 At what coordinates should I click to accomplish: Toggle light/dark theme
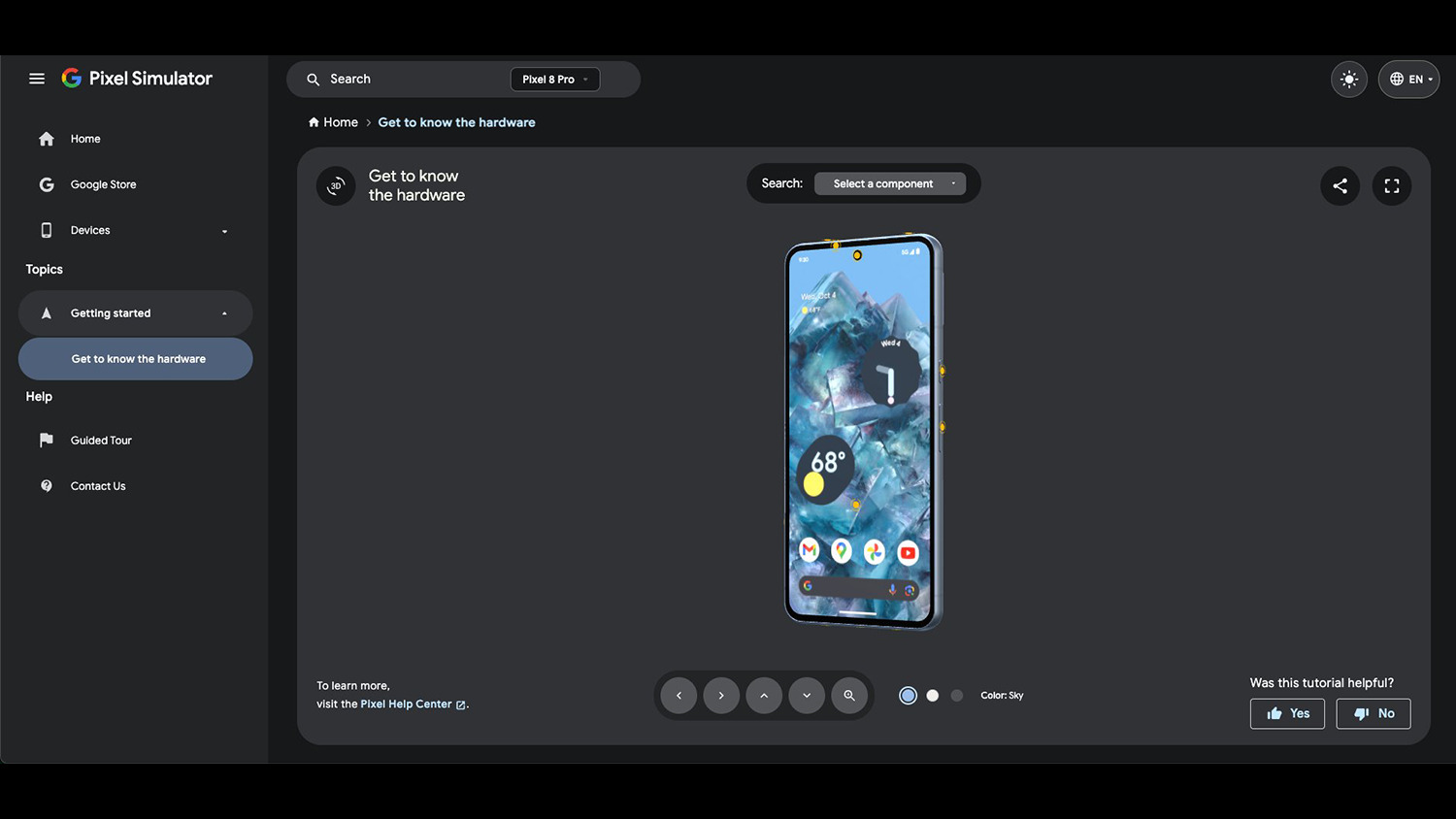[x=1349, y=80]
